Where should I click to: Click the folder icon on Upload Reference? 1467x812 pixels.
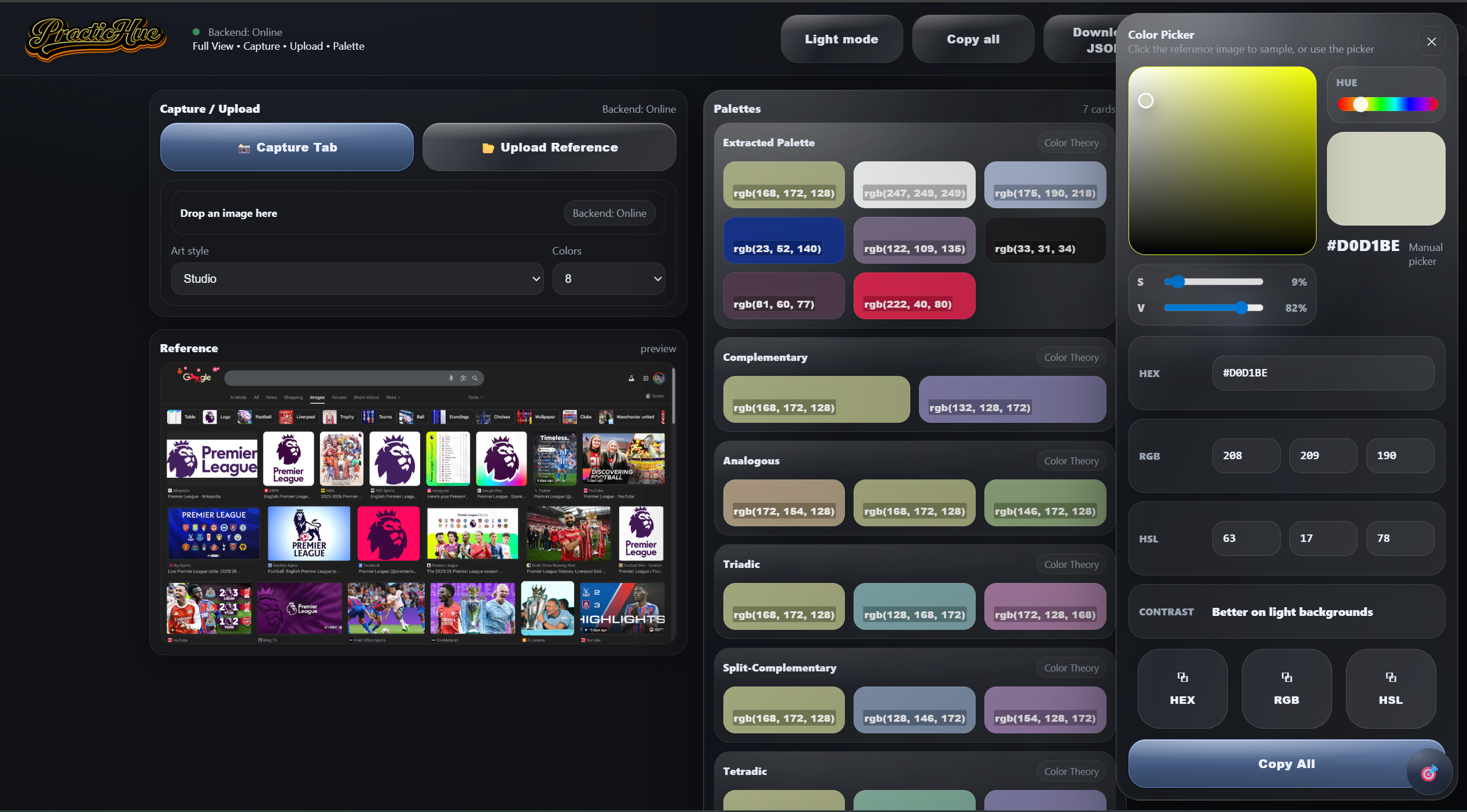click(x=487, y=147)
